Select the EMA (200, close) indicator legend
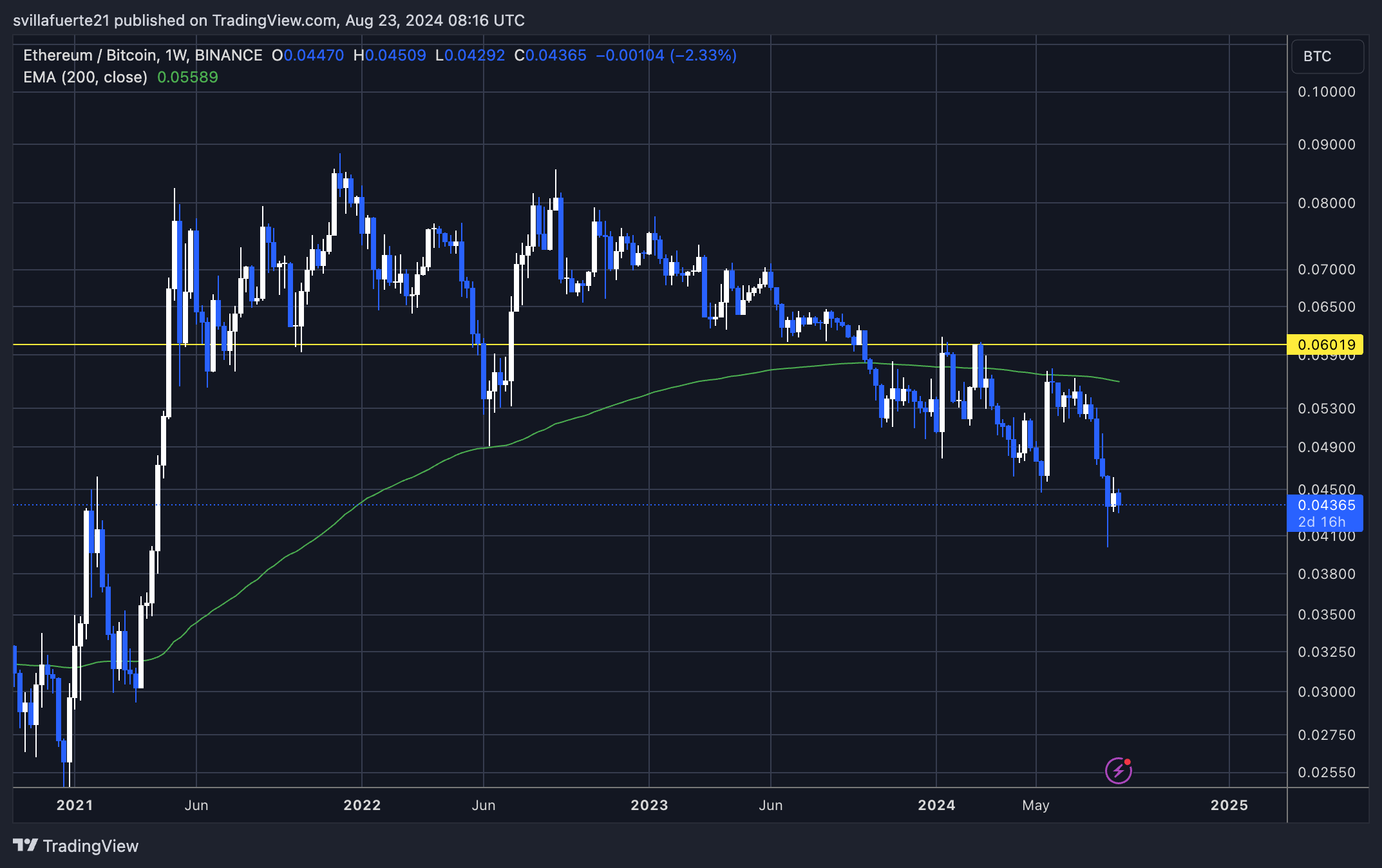Viewport: 1382px width, 868px height. (x=85, y=77)
